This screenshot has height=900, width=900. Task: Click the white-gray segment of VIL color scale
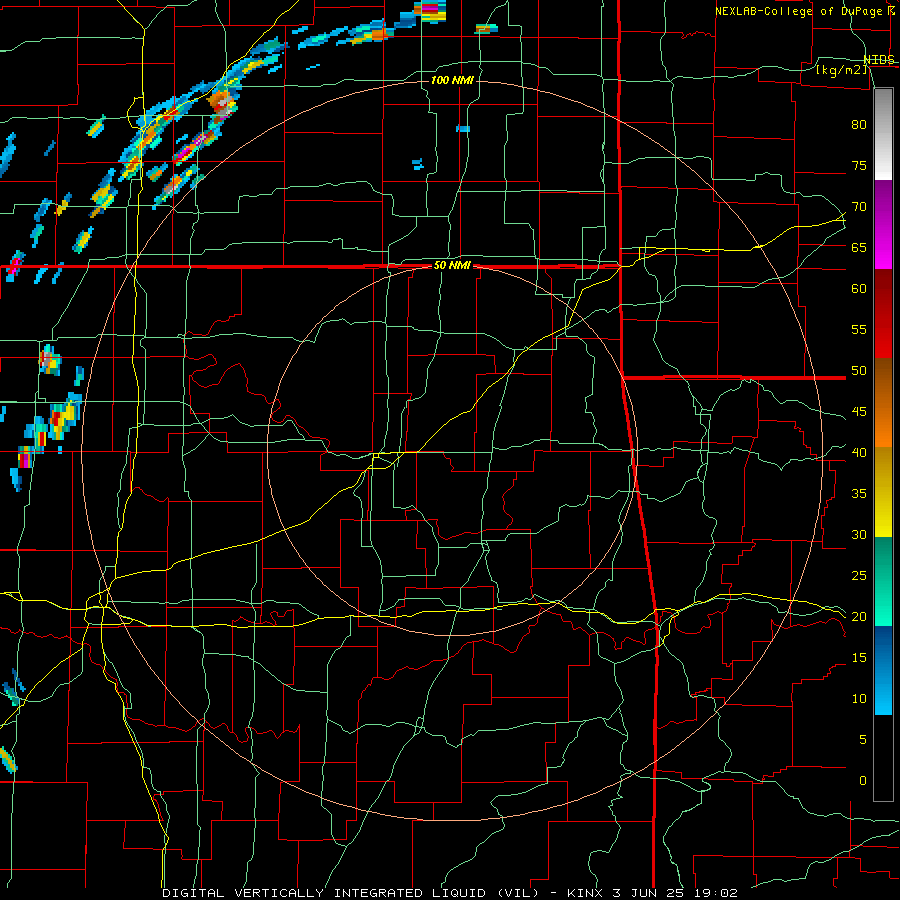click(883, 134)
